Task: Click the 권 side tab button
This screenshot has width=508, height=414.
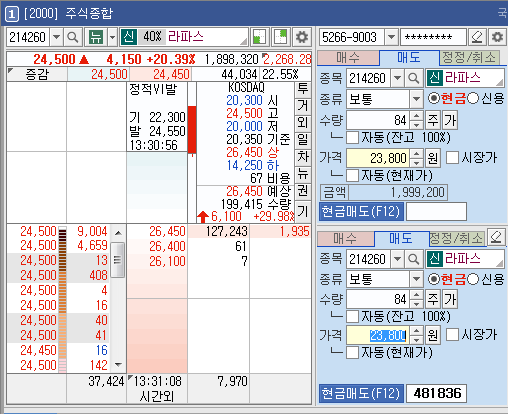Action: (303, 191)
